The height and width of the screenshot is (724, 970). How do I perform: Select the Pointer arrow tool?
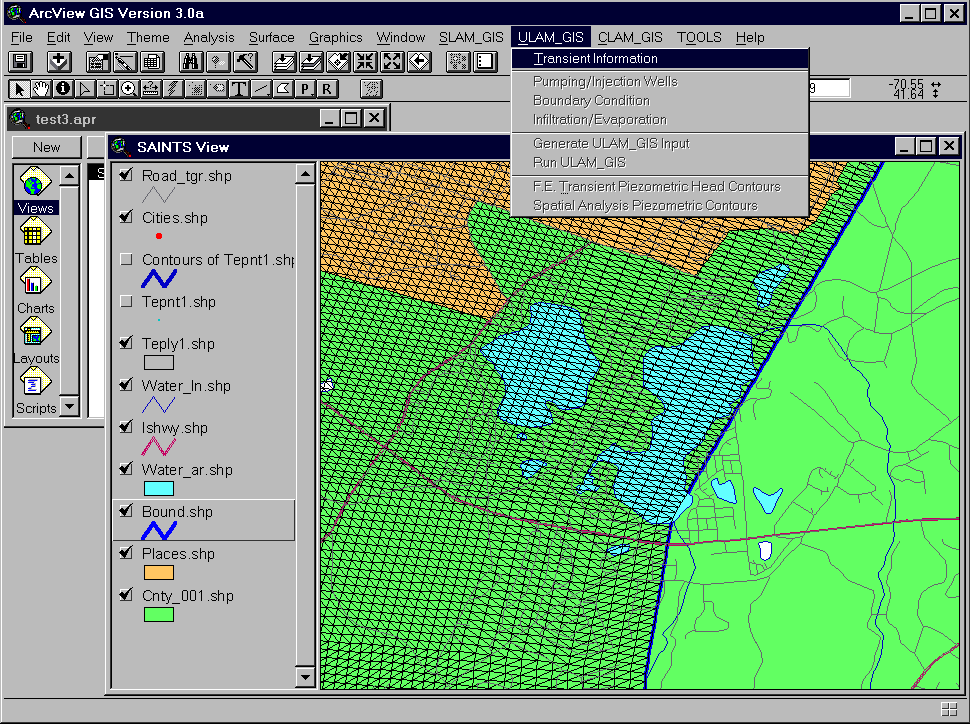19,89
